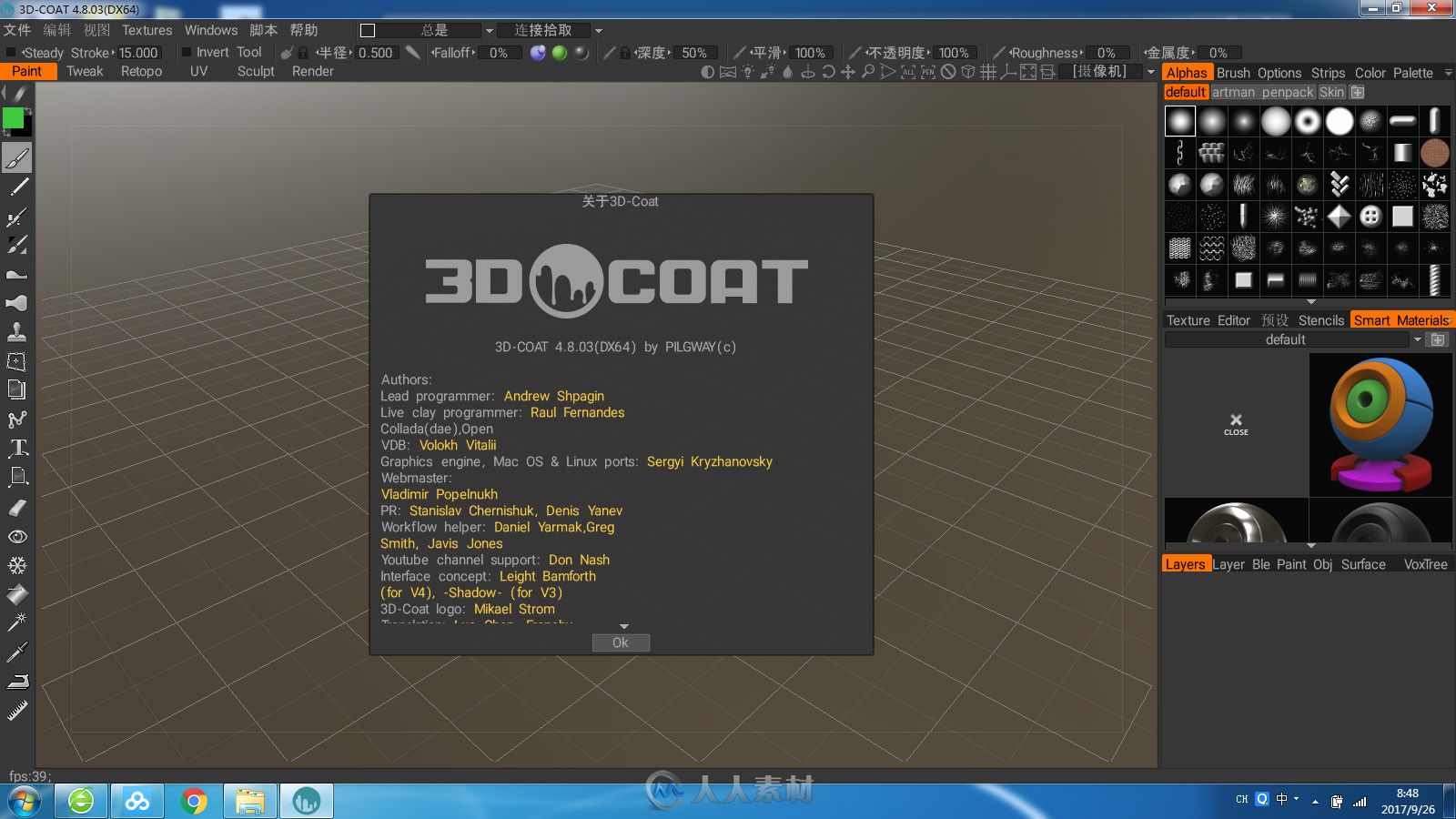Select the Skin alpha folder
The image size is (1456, 819).
coord(1331,92)
